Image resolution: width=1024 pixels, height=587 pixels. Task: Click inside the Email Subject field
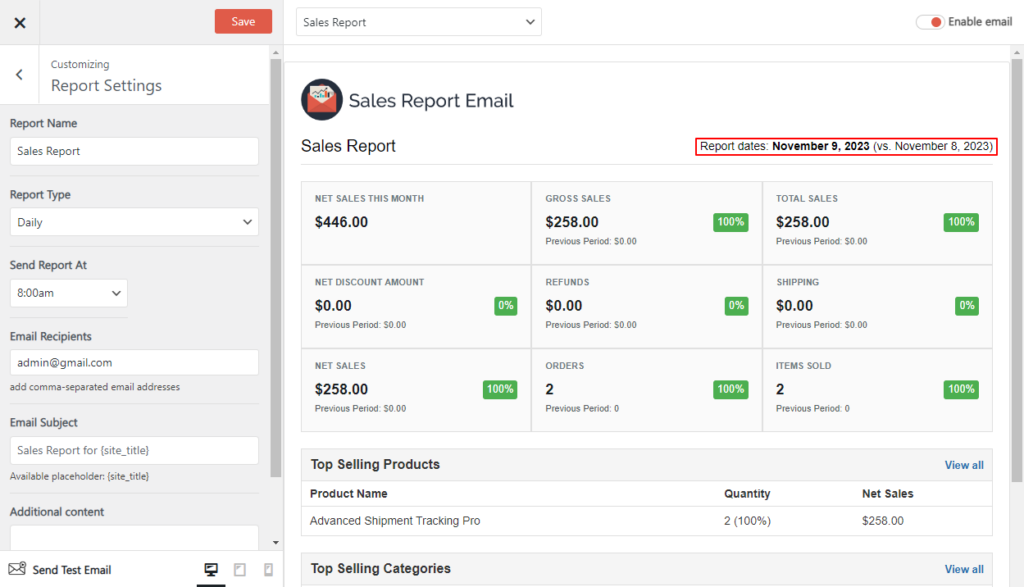[x=134, y=451]
